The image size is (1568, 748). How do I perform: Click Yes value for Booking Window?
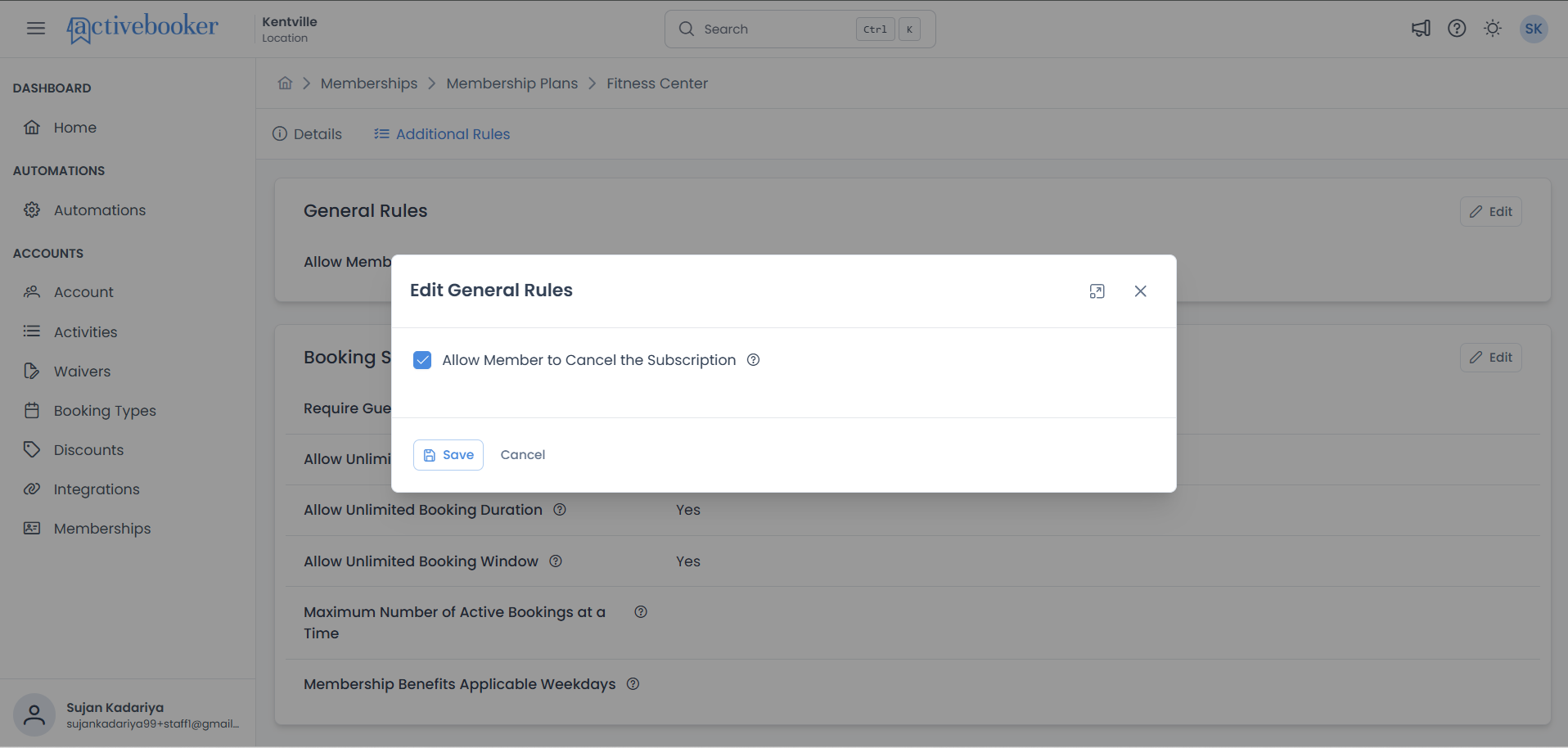tap(688, 561)
